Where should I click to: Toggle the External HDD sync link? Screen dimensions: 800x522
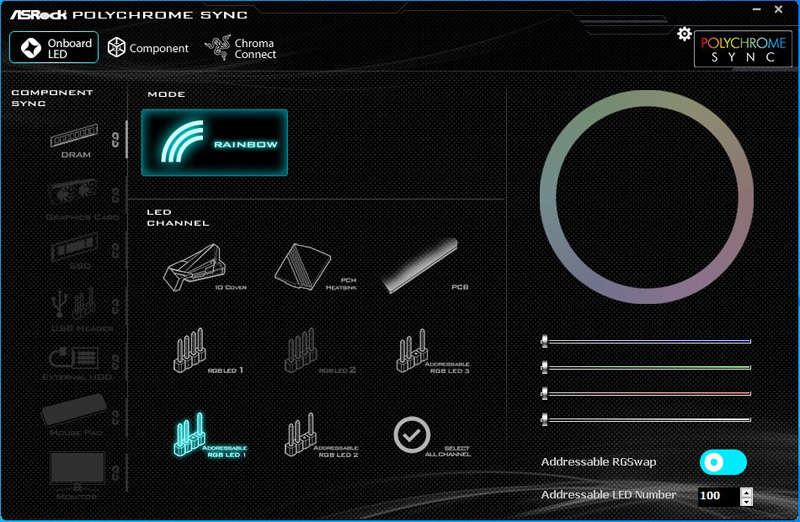point(115,362)
